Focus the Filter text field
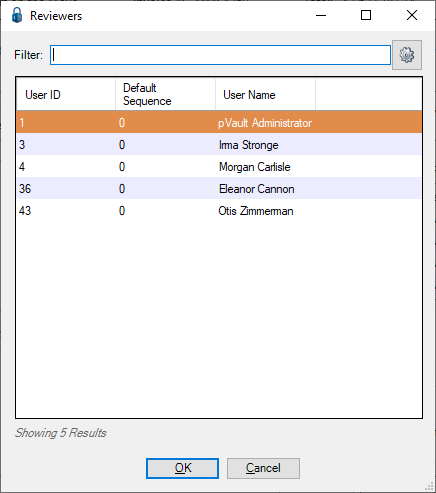The height and width of the screenshot is (493, 436). pyautogui.click(x=220, y=55)
